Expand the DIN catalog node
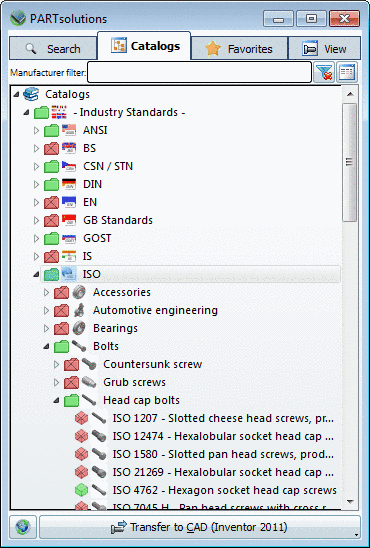 click(x=36, y=185)
